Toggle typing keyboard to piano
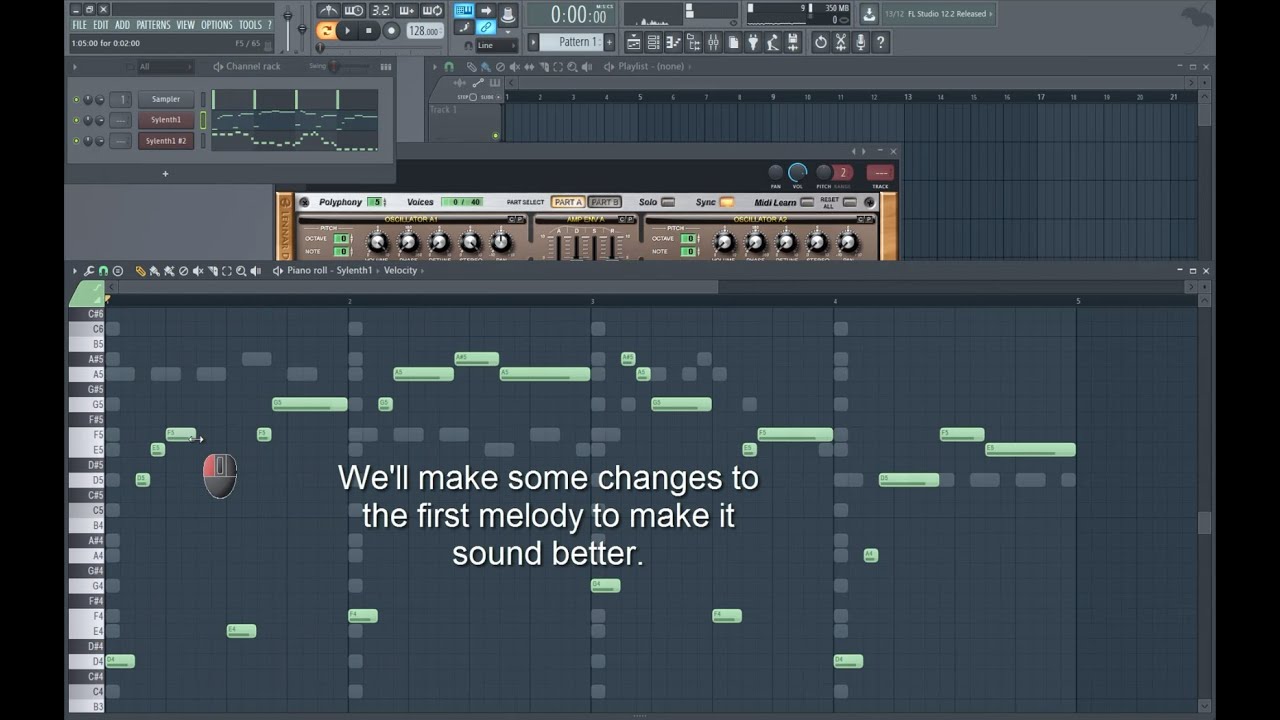This screenshot has width=1280, height=720. (x=463, y=10)
